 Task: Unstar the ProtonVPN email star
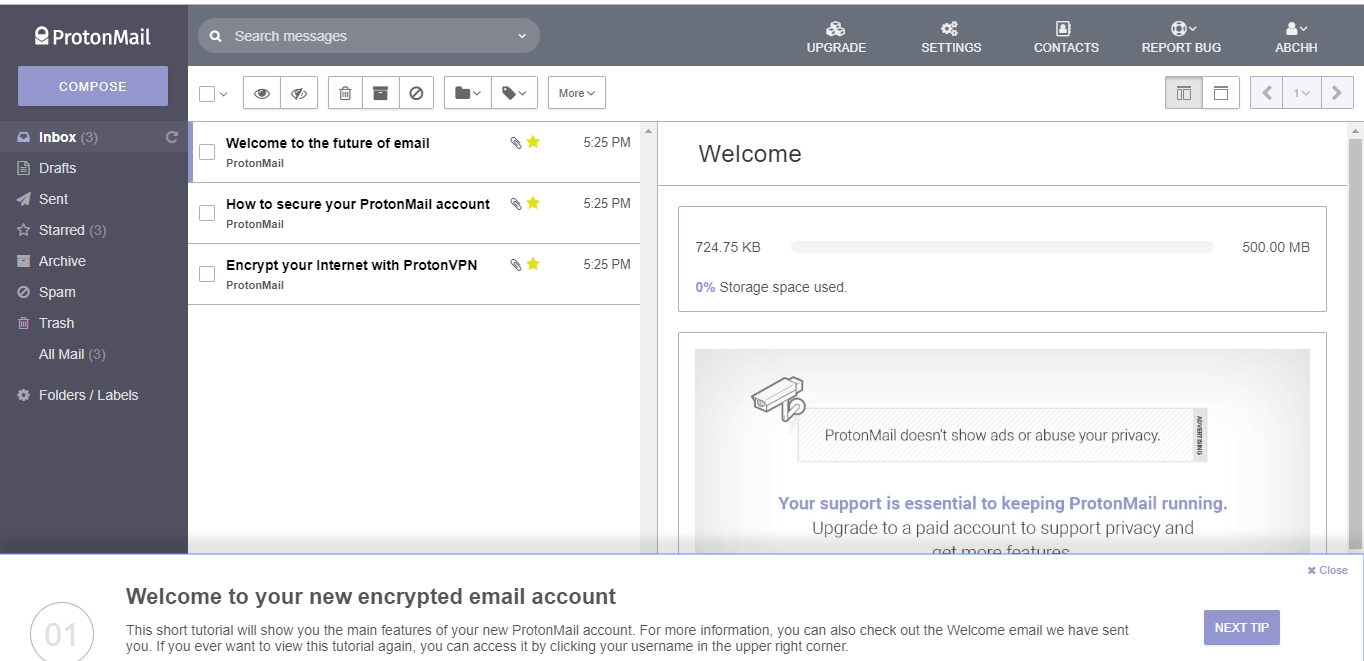[533, 264]
